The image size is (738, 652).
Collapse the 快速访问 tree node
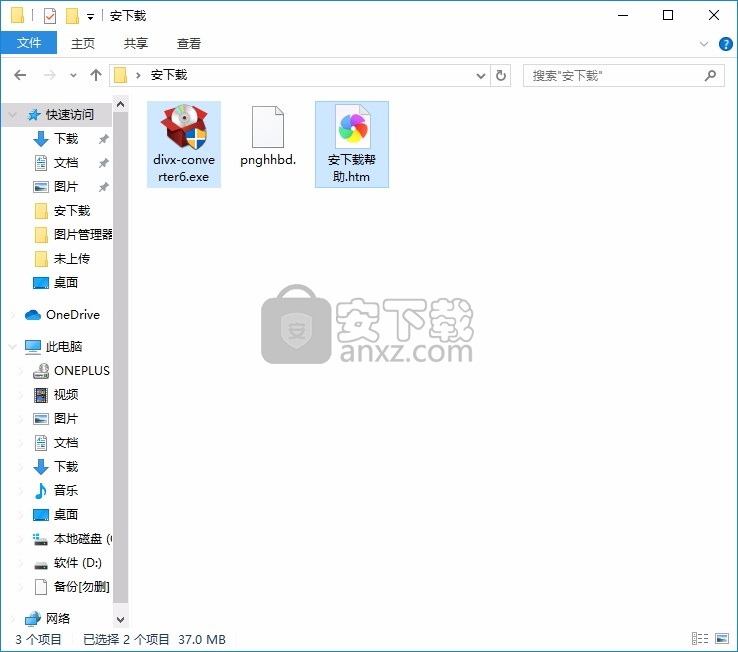click(x=13, y=114)
